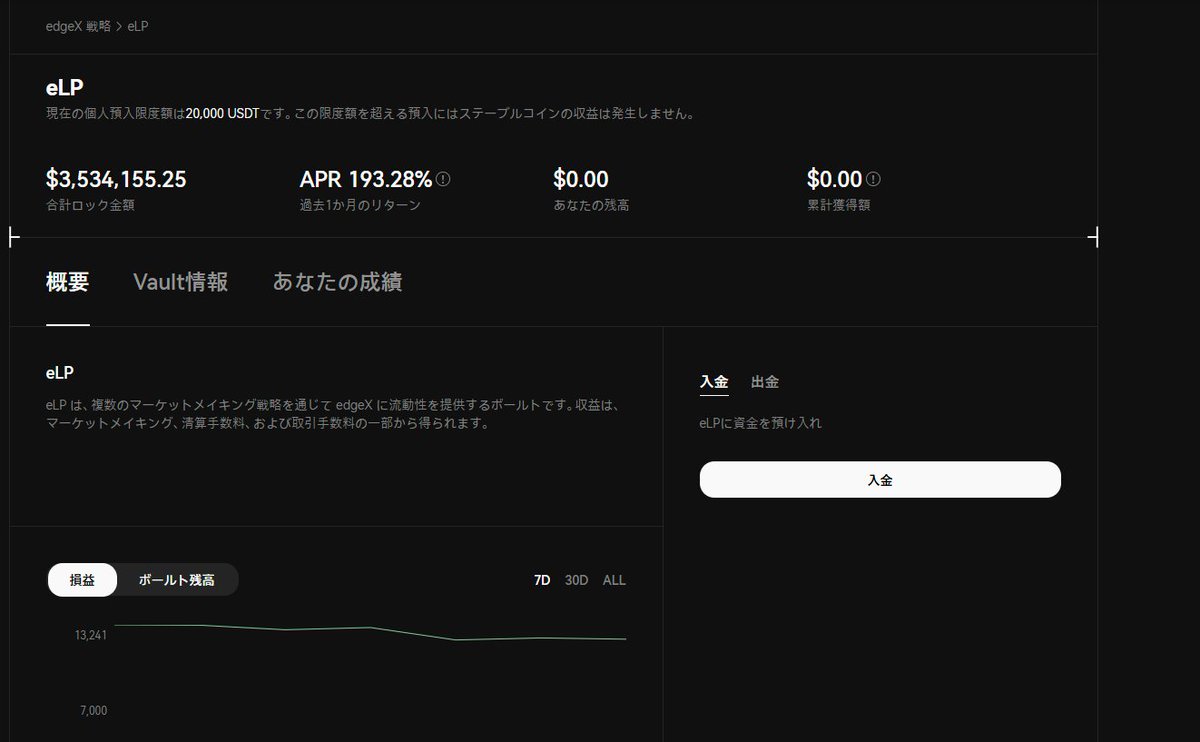Click the eLPに資金を預け入れ text
The width and height of the screenshot is (1200, 742).
(x=761, y=423)
